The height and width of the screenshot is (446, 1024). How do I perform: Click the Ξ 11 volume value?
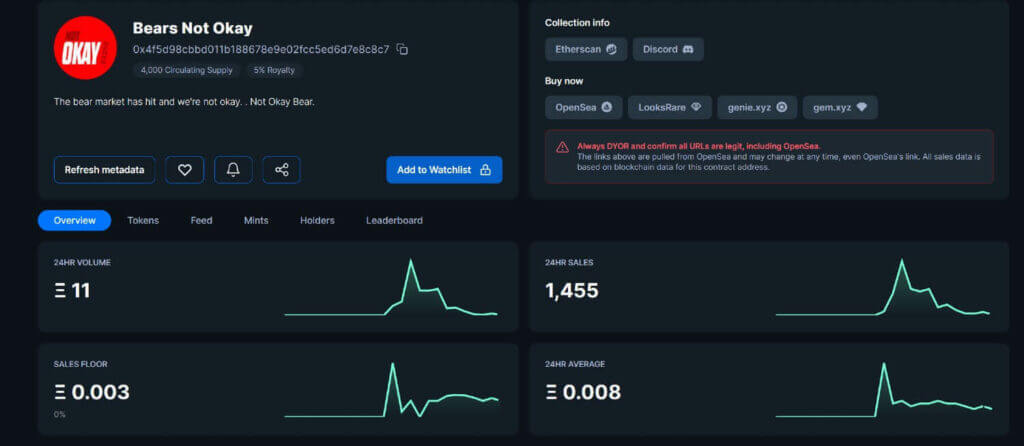pyautogui.click(x=72, y=291)
